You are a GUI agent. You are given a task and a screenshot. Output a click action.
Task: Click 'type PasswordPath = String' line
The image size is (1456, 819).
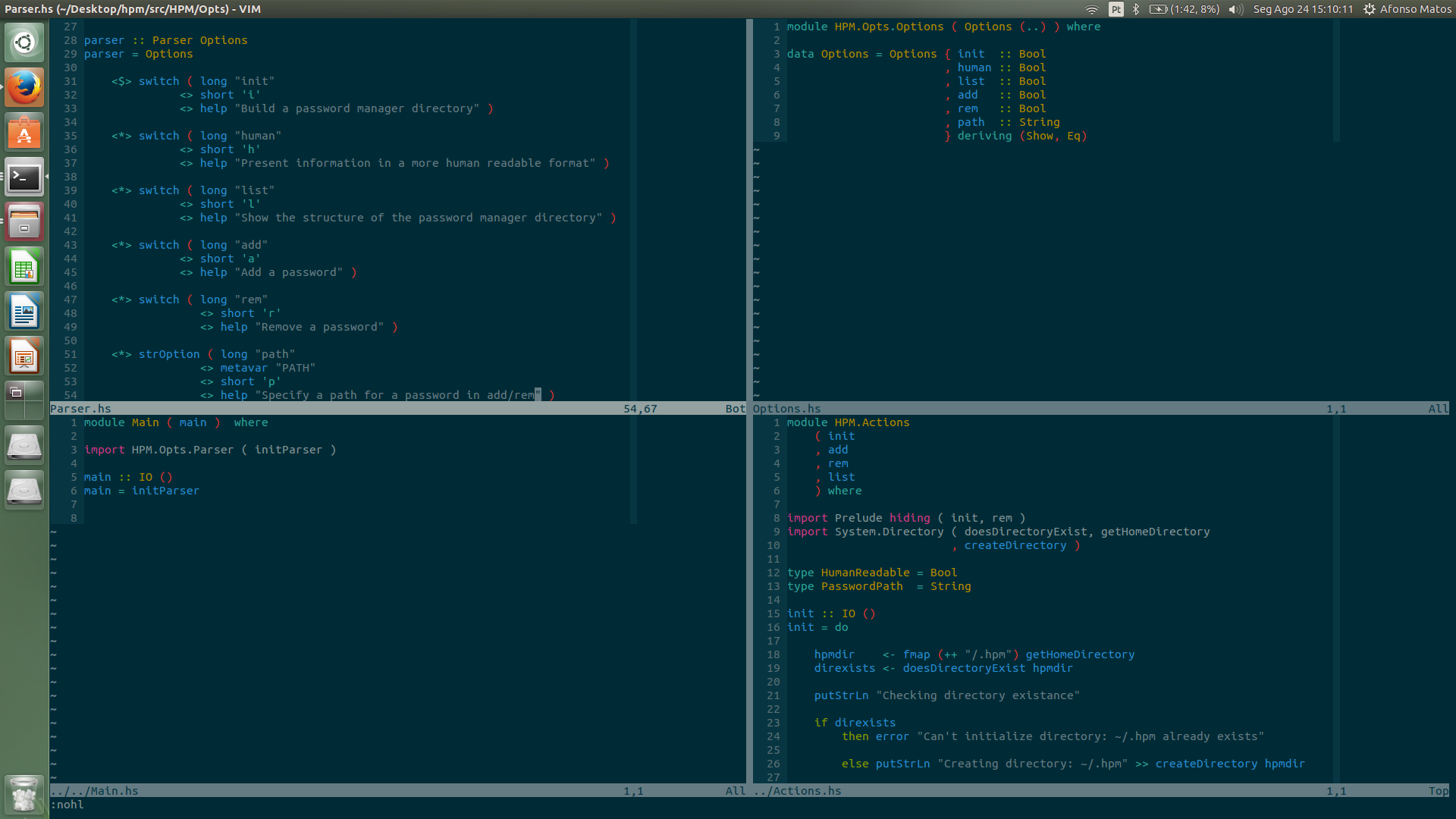click(x=879, y=586)
